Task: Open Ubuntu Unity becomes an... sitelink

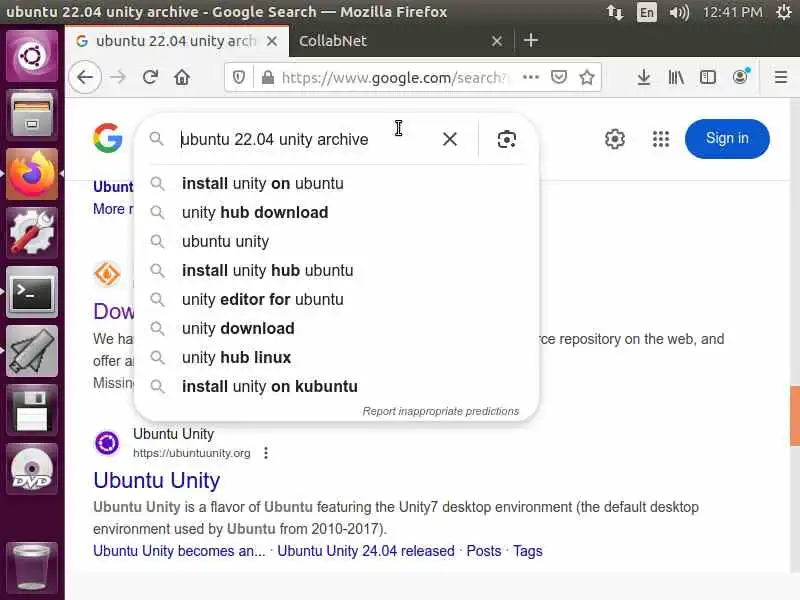Action: pos(179,551)
